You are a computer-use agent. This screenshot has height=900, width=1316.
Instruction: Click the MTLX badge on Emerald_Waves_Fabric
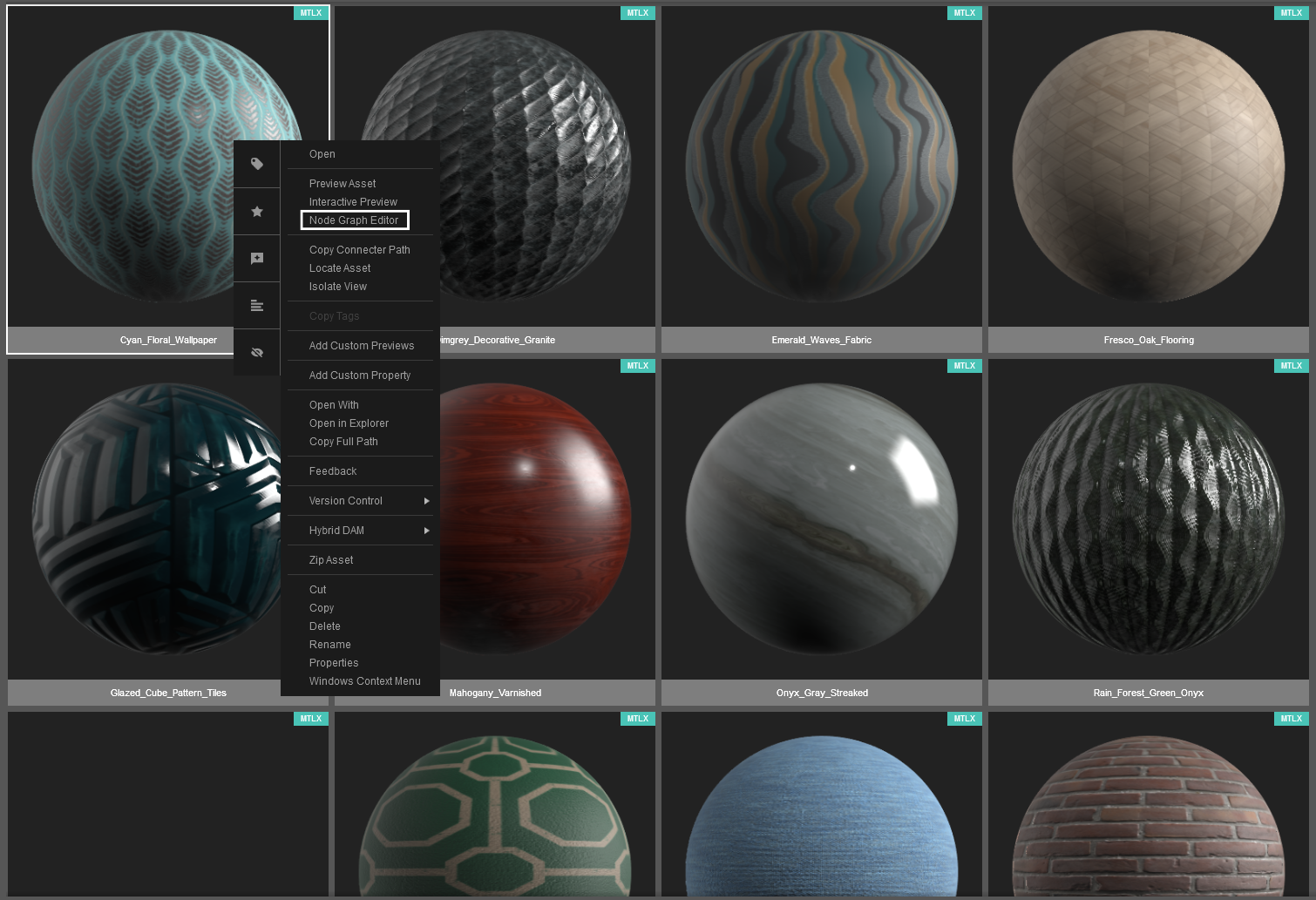964,13
